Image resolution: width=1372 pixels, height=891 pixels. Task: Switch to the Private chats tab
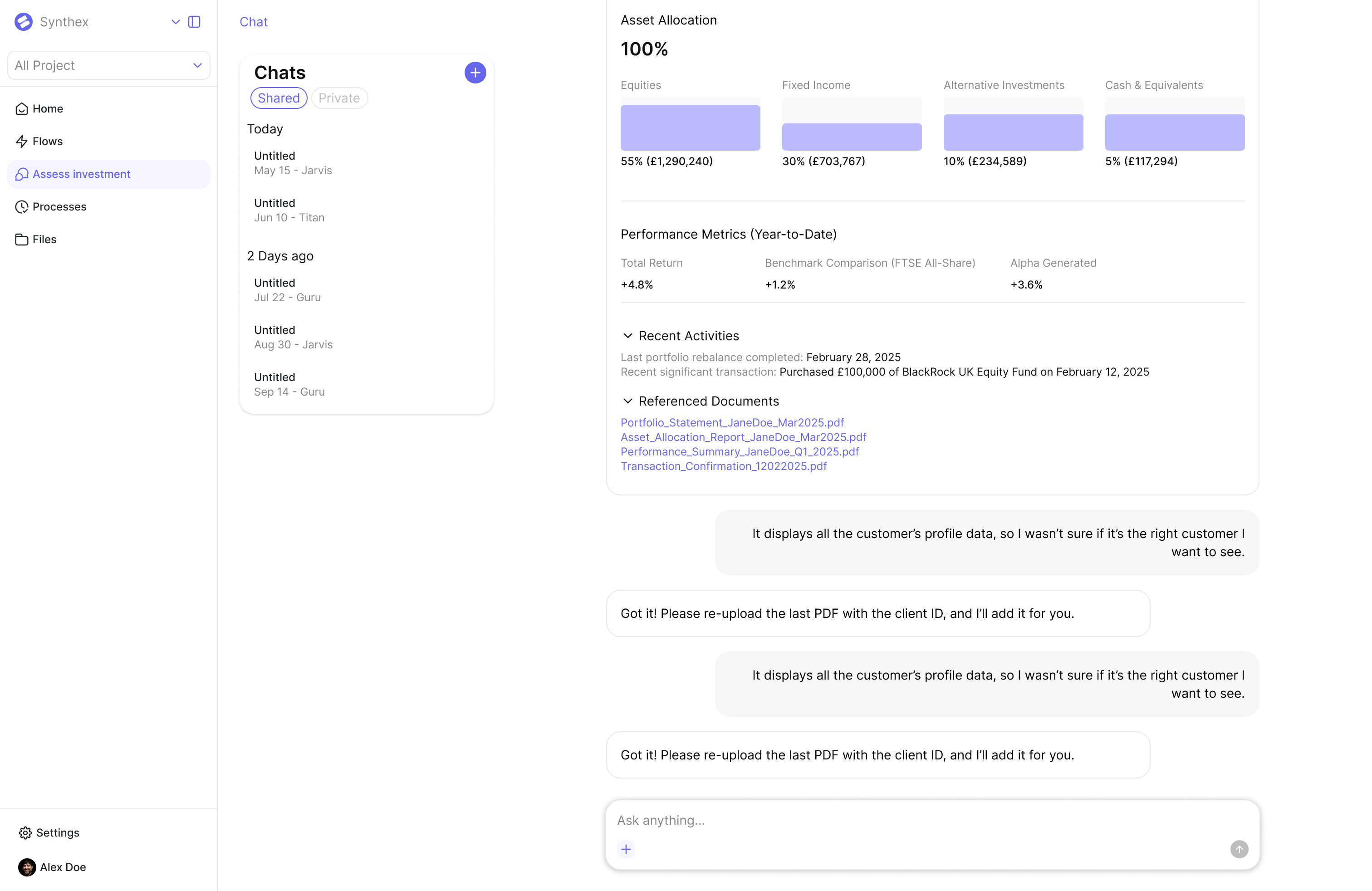point(339,98)
